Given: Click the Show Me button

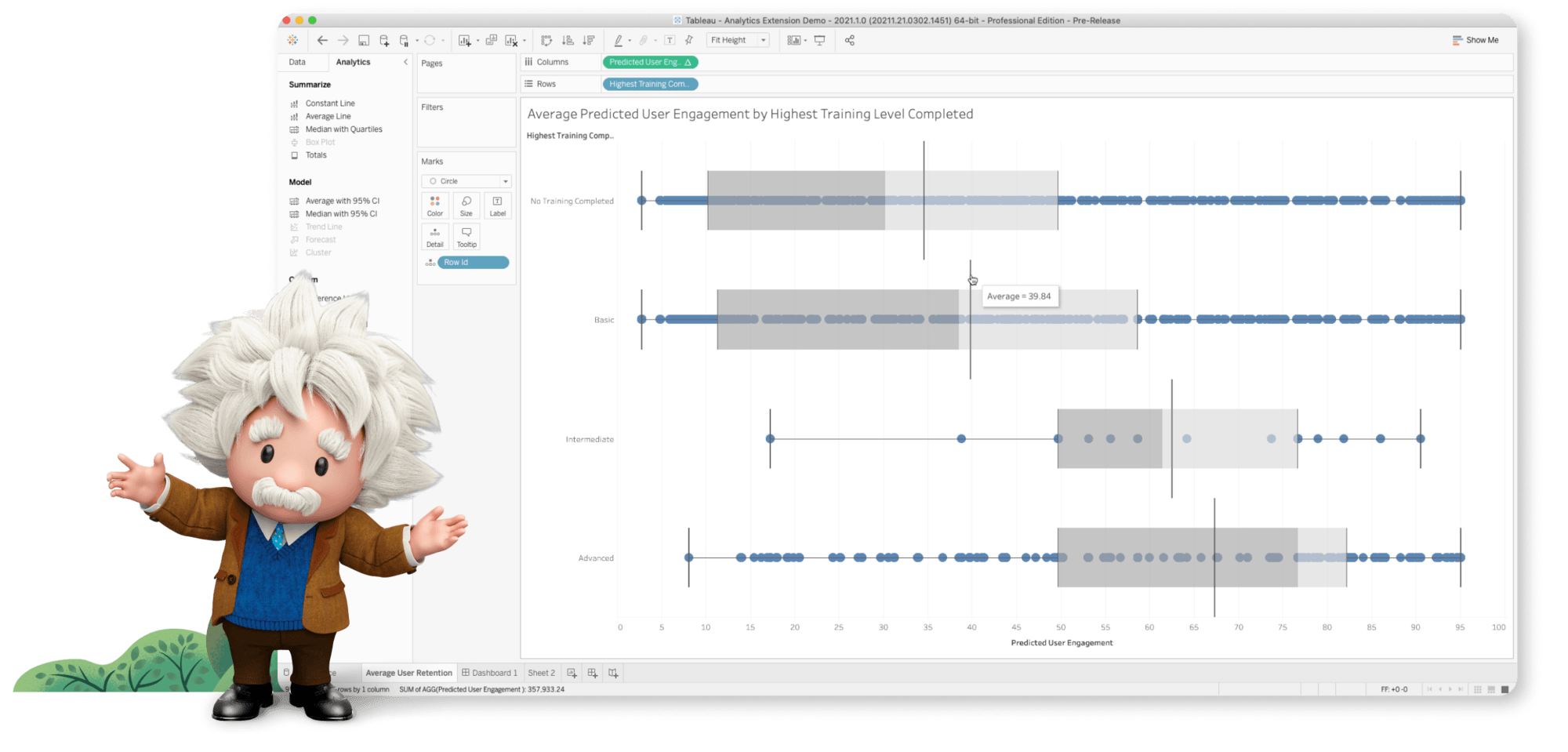Looking at the screenshot, I should [1475, 40].
